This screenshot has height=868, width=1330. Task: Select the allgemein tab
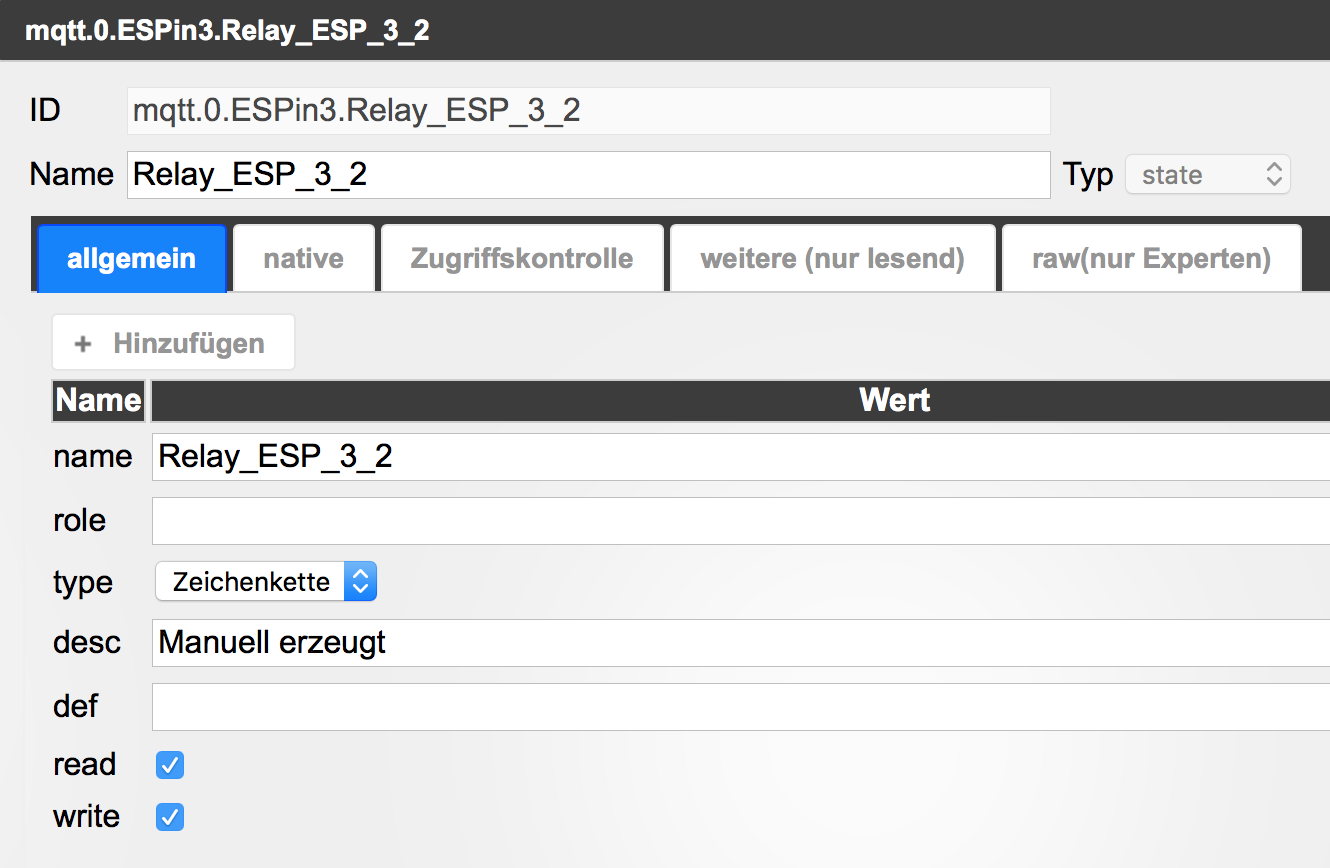point(131,259)
